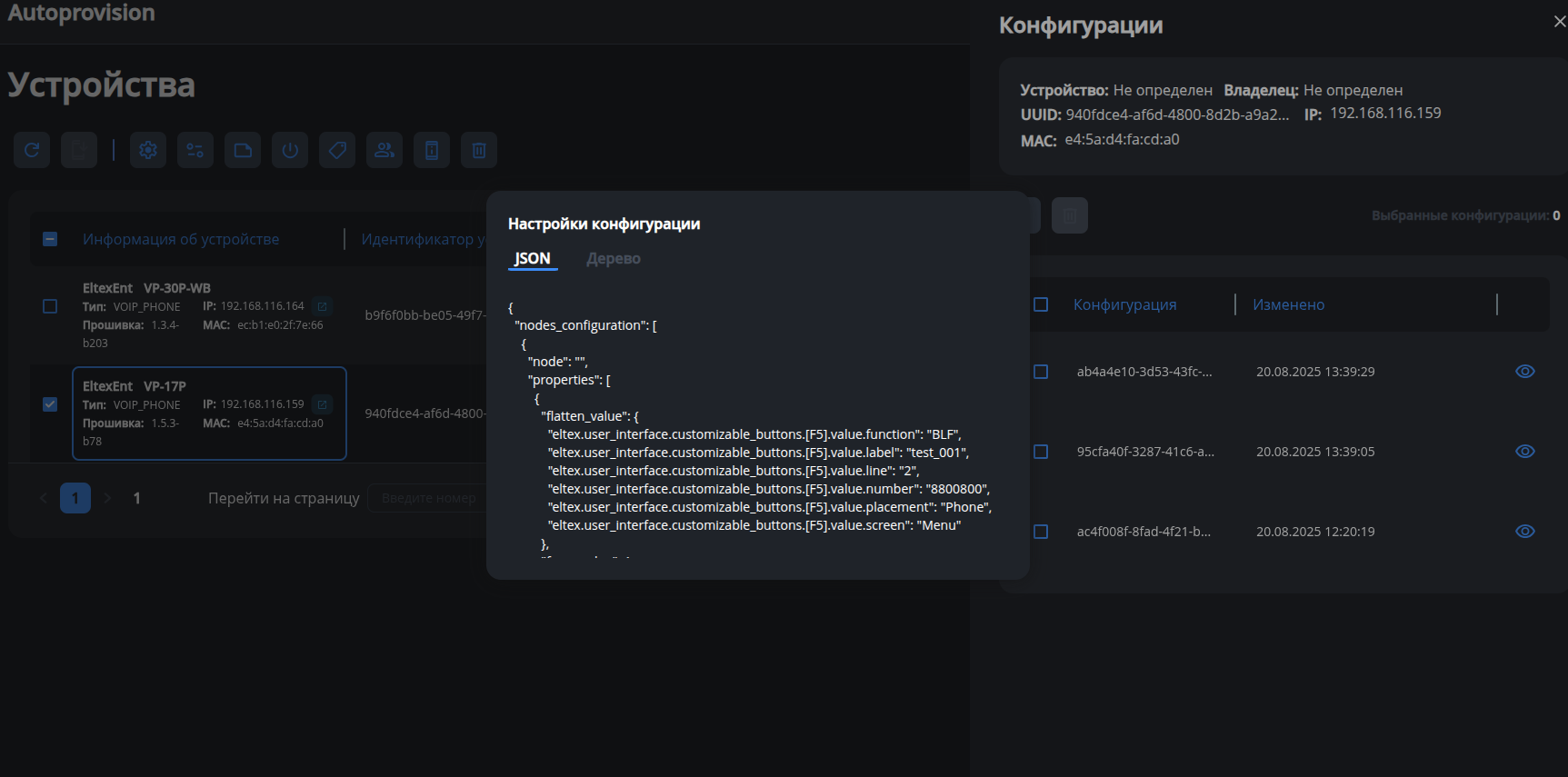The width and height of the screenshot is (1568, 777).
Task: Click the Конфигурация column header
Action: coord(1124,305)
